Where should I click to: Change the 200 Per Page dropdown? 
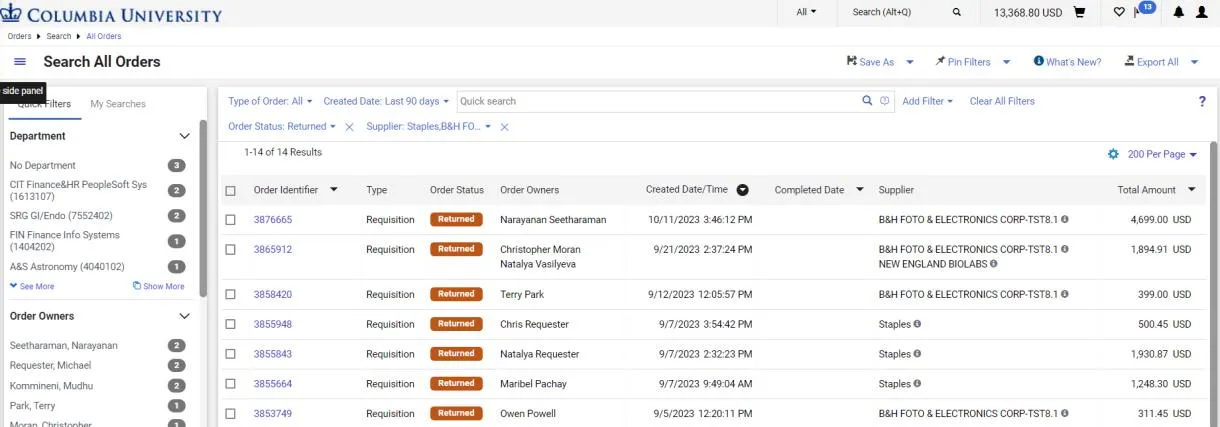point(1162,154)
